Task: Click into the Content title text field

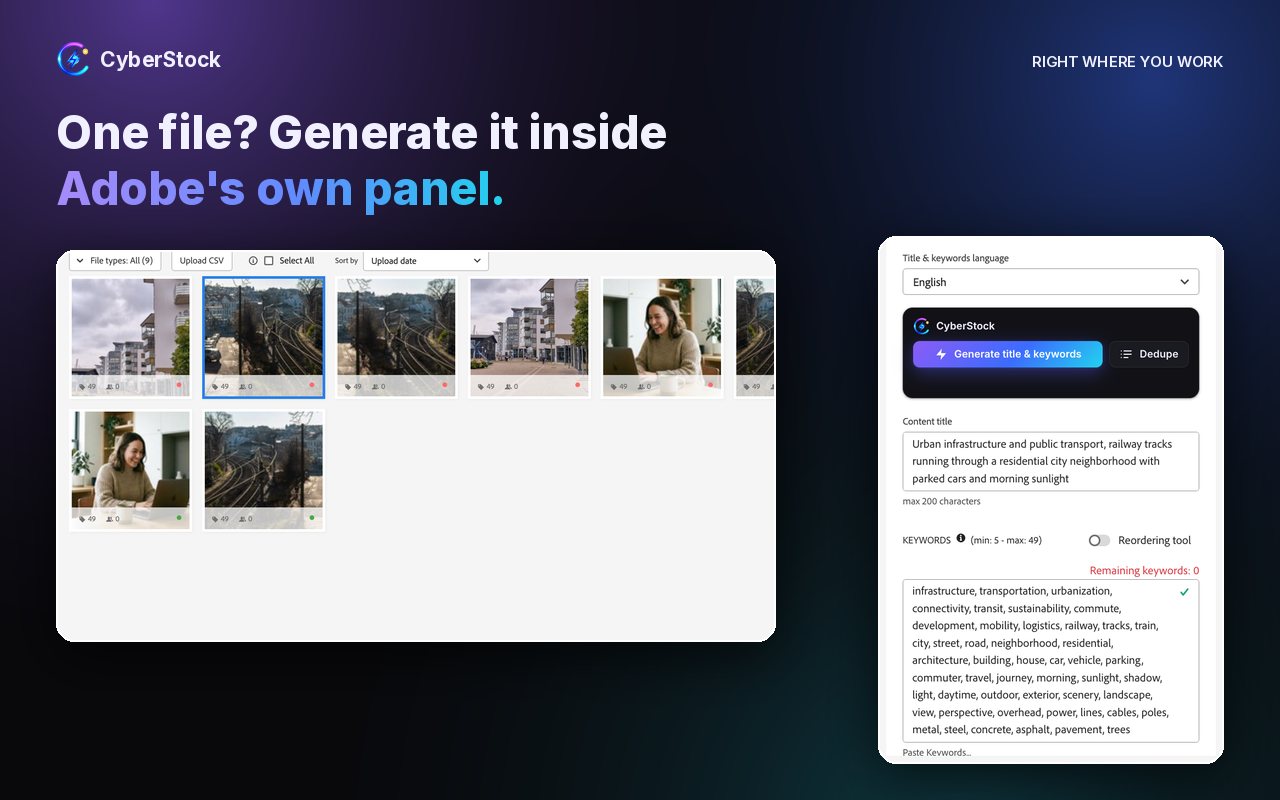Action: point(1050,462)
